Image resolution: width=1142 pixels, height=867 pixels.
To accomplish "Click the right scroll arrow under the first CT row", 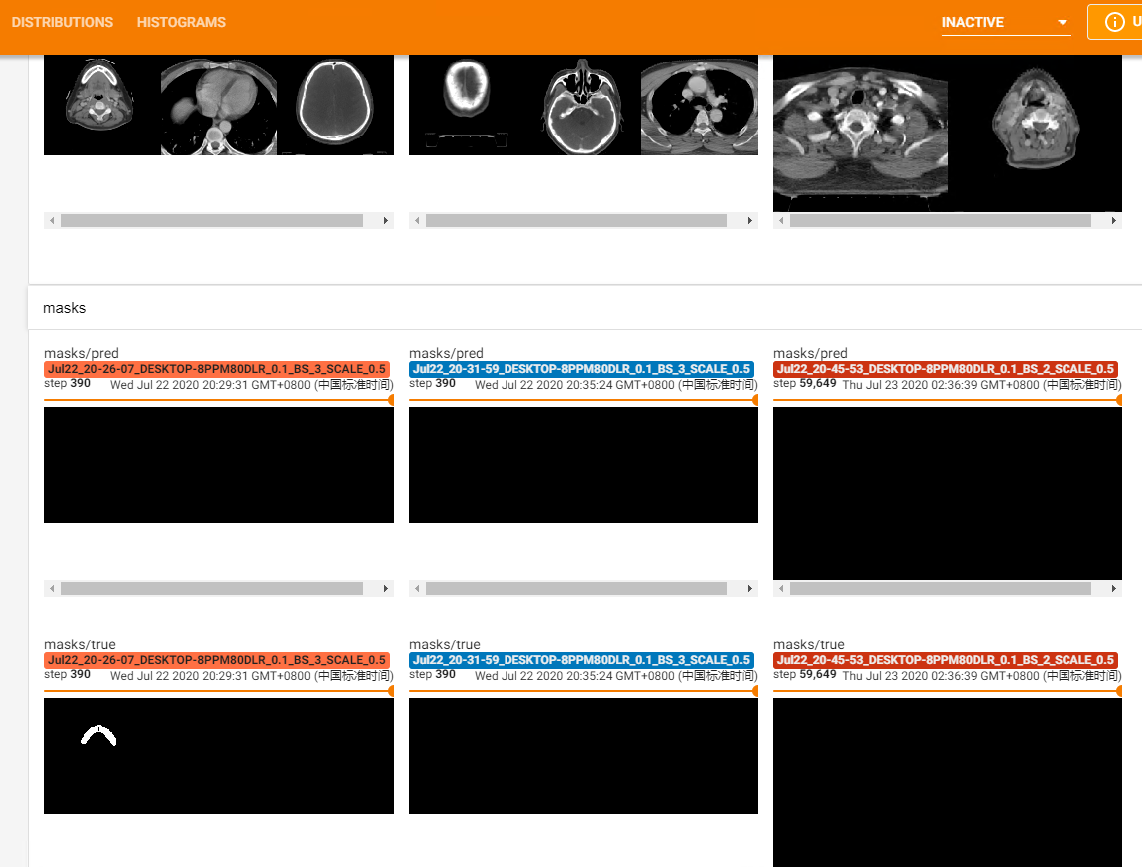I will [386, 220].
